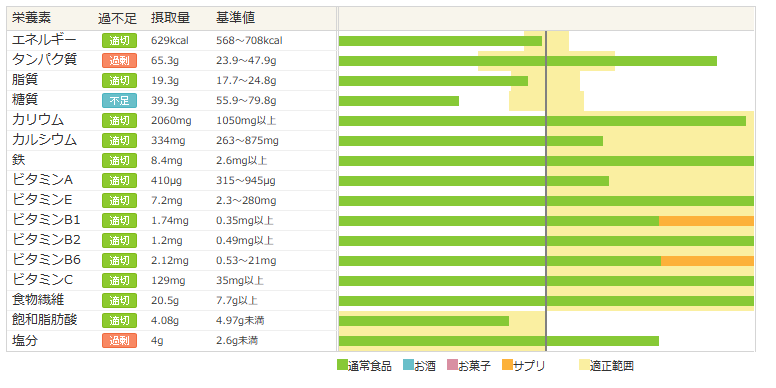
Task: Click the 適切 badge for エネルギー
Action: point(119,41)
